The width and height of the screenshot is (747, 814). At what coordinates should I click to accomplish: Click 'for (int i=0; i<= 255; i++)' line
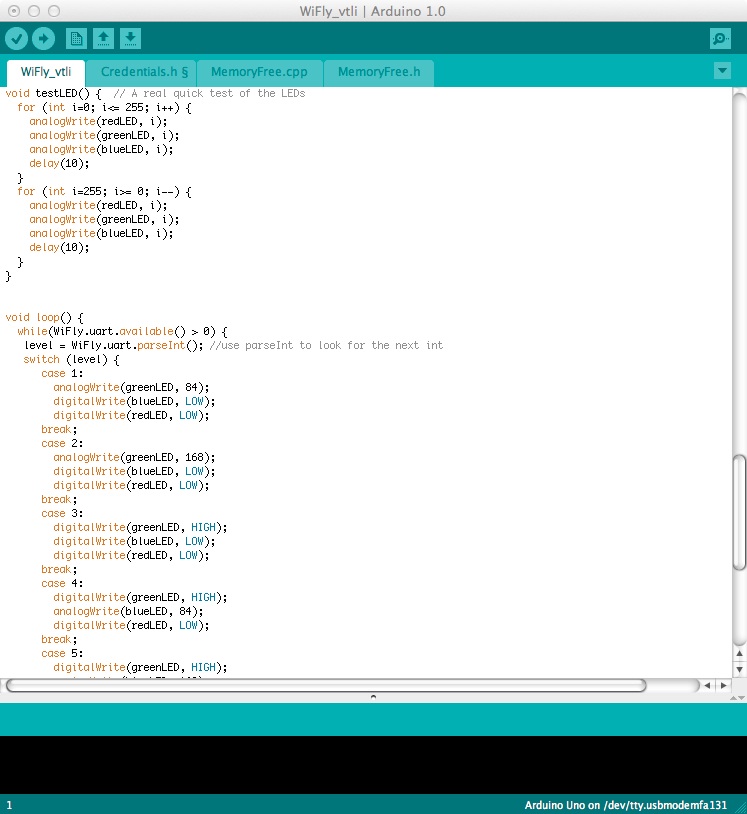tap(104, 107)
